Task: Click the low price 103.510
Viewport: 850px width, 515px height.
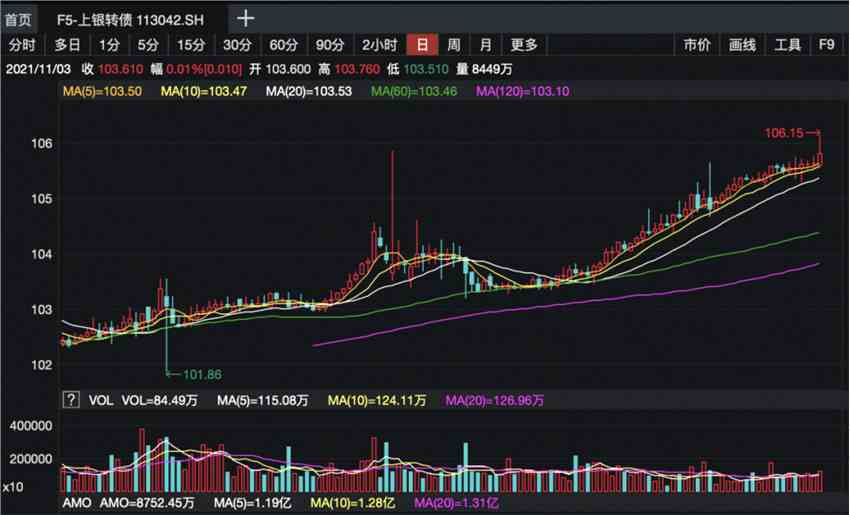Action: (x=426, y=69)
